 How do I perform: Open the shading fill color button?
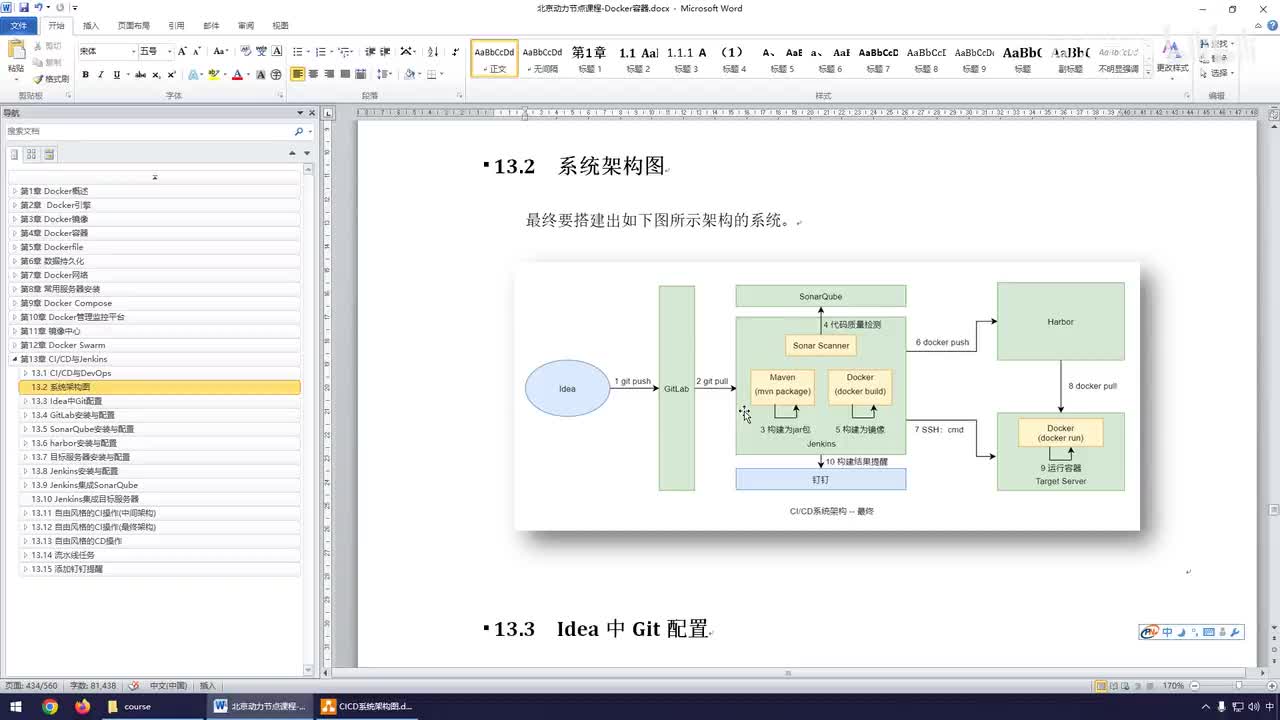[x=411, y=74]
